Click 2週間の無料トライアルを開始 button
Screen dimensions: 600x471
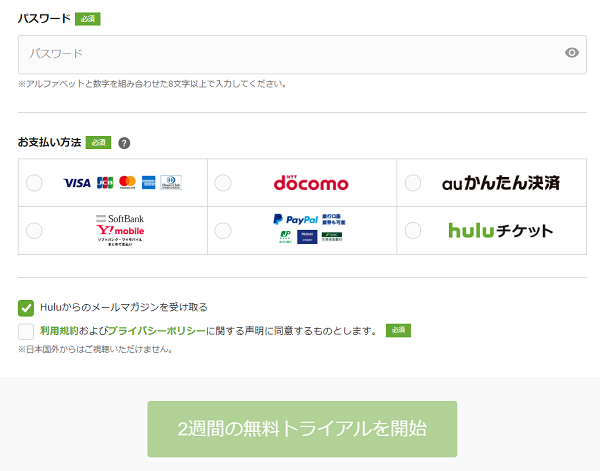[302, 429]
